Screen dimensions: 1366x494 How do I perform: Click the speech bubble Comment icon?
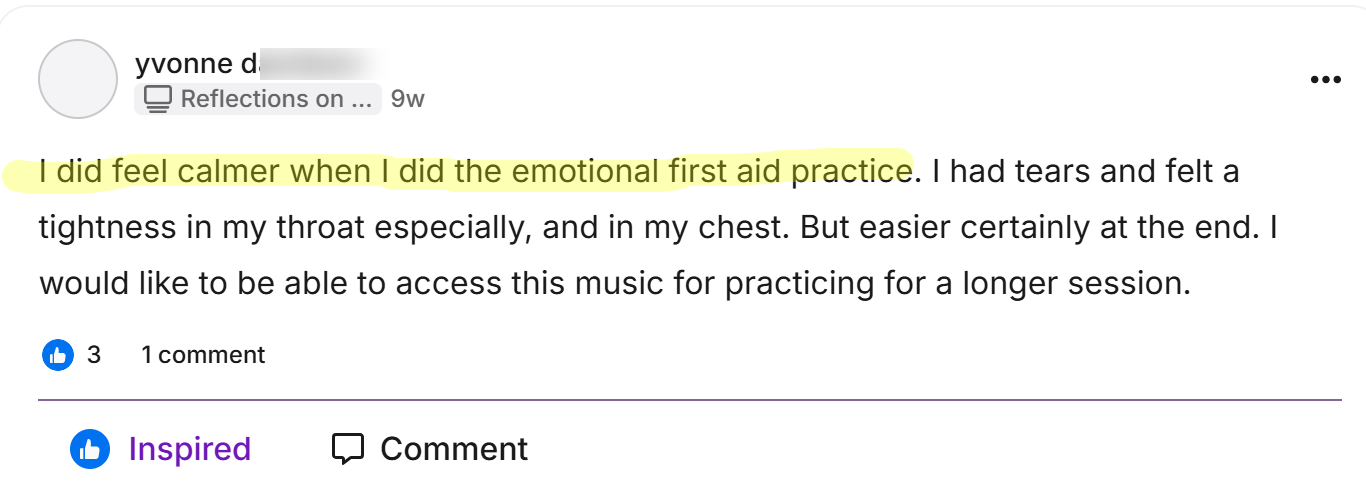(x=347, y=449)
